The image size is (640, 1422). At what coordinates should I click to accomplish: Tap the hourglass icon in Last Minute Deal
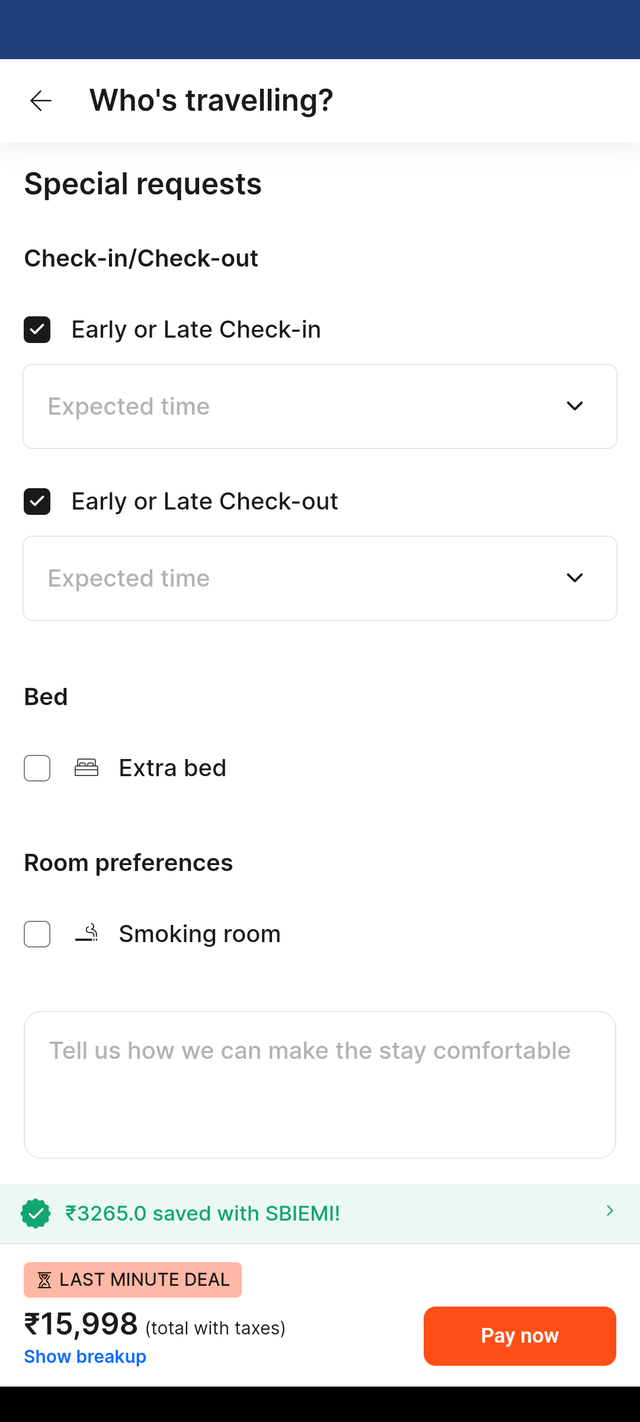pos(44,1280)
